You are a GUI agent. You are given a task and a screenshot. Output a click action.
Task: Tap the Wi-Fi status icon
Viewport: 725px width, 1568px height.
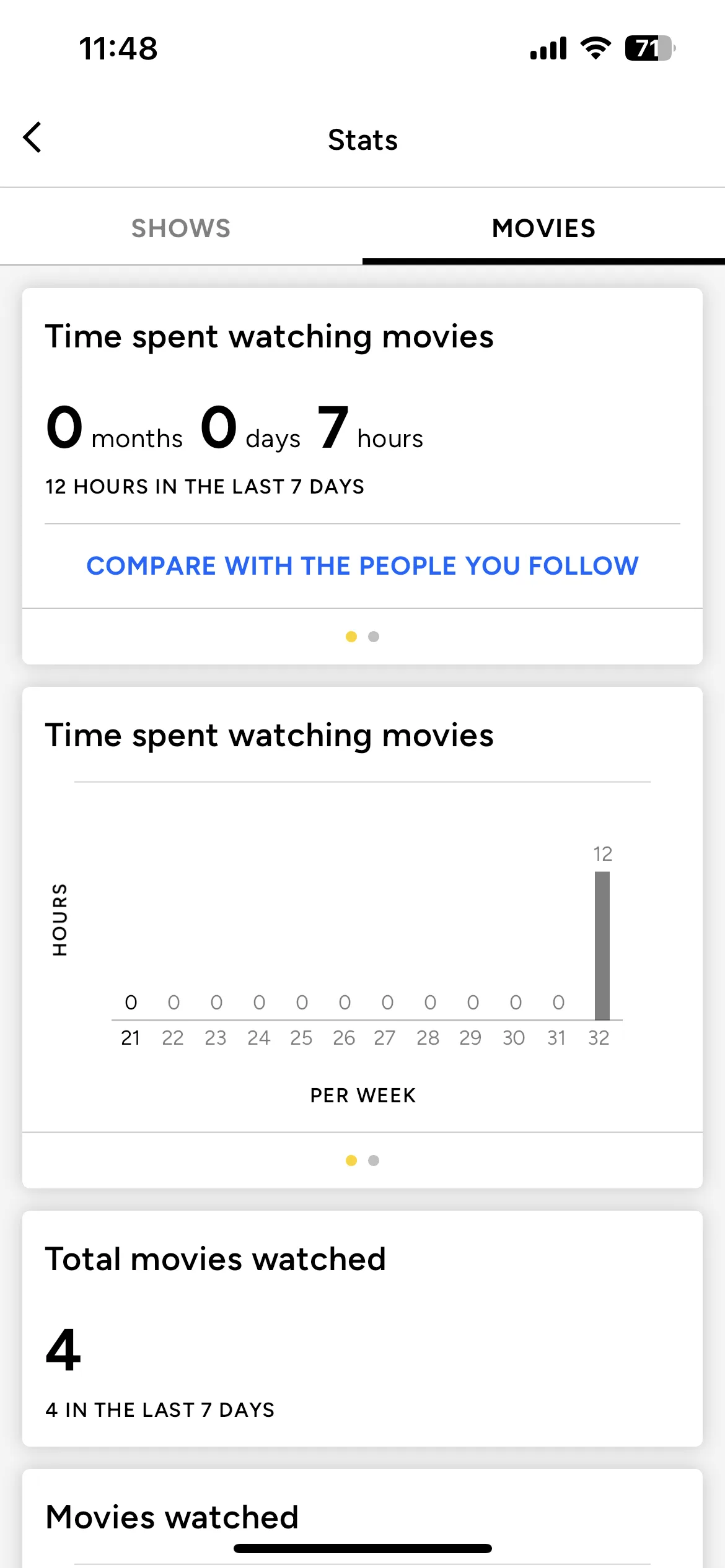(x=595, y=48)
